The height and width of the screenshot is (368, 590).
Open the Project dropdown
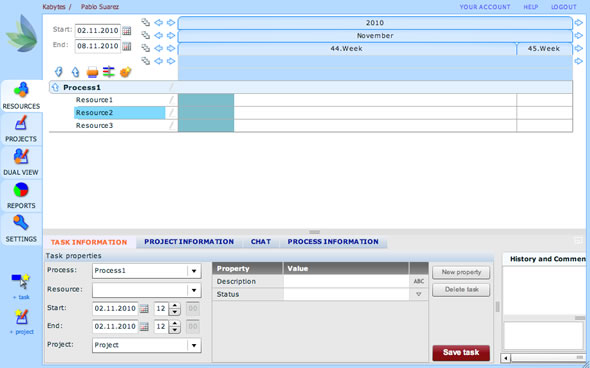[x=194, y=345]
